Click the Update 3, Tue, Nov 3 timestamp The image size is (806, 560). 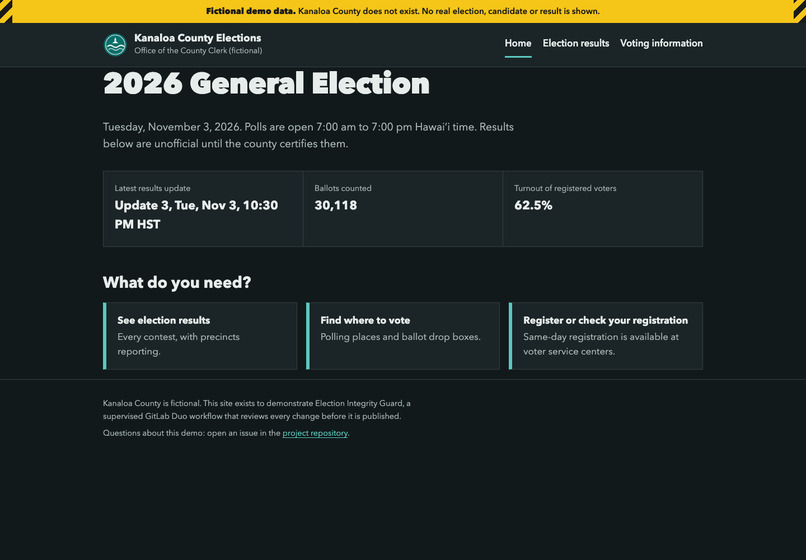pyautogui.click(x=196, y=215)
